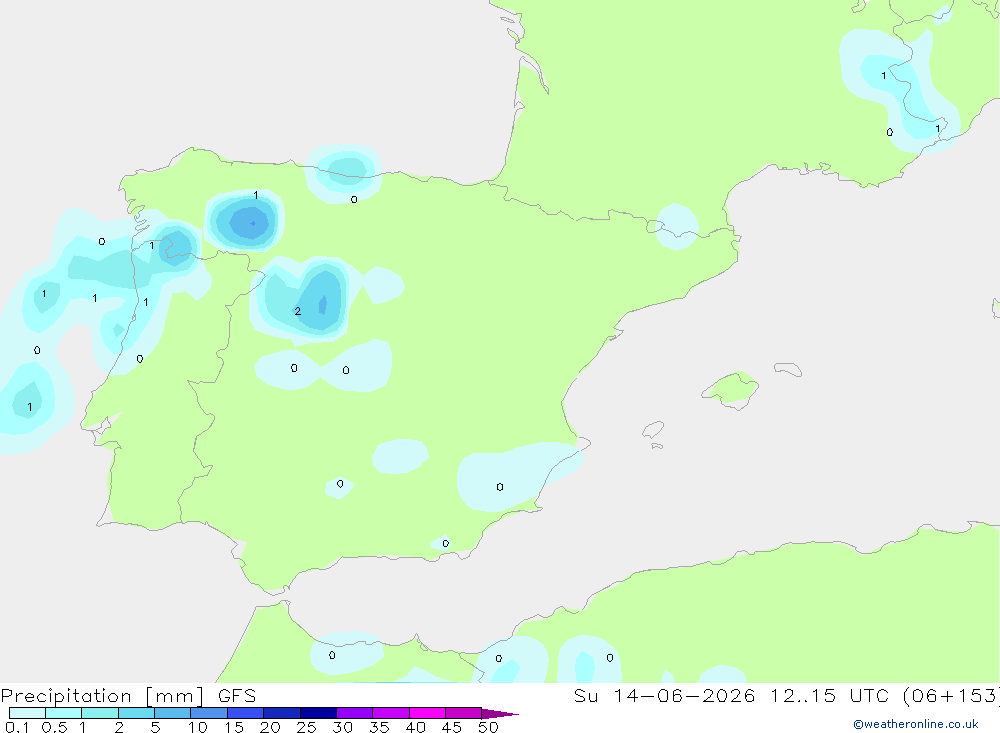Click the 15–20 mm blue legend swatch
This screenshot has height=733, width=1000.
[x=245, y=713]
